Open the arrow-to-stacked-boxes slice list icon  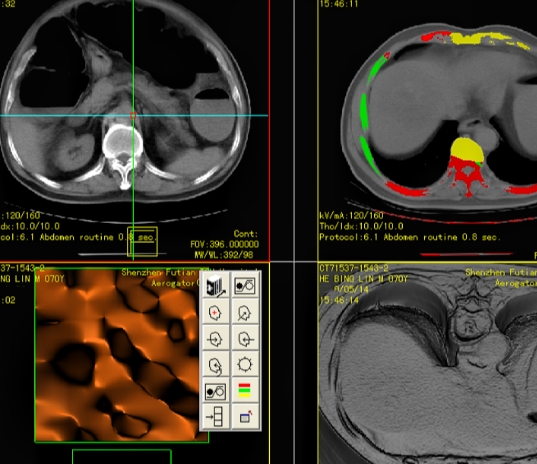coord(215,416)
